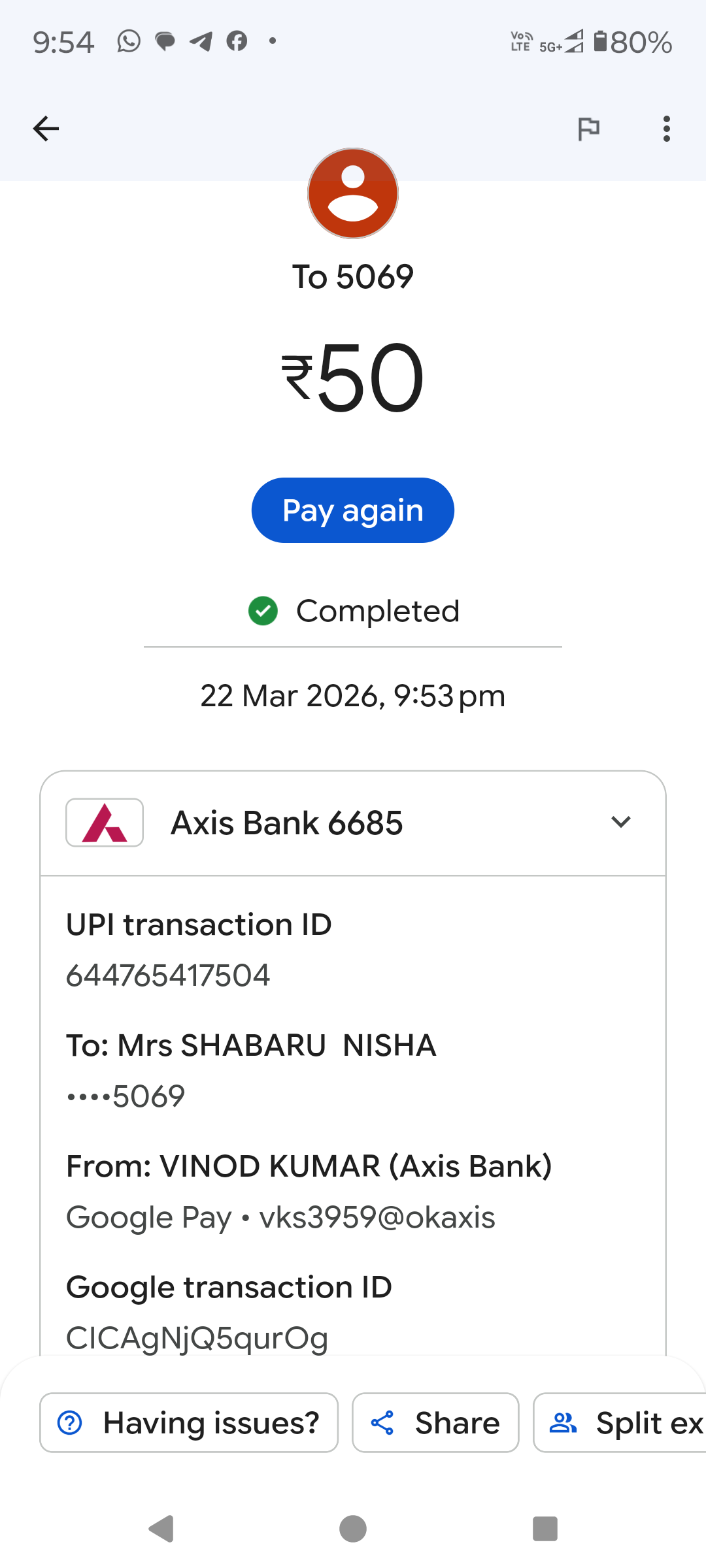The width and height of the screenshot is (706, 1568).
Task: Tap the Axis Bank 6685 account row
Action: coord(353,823)
